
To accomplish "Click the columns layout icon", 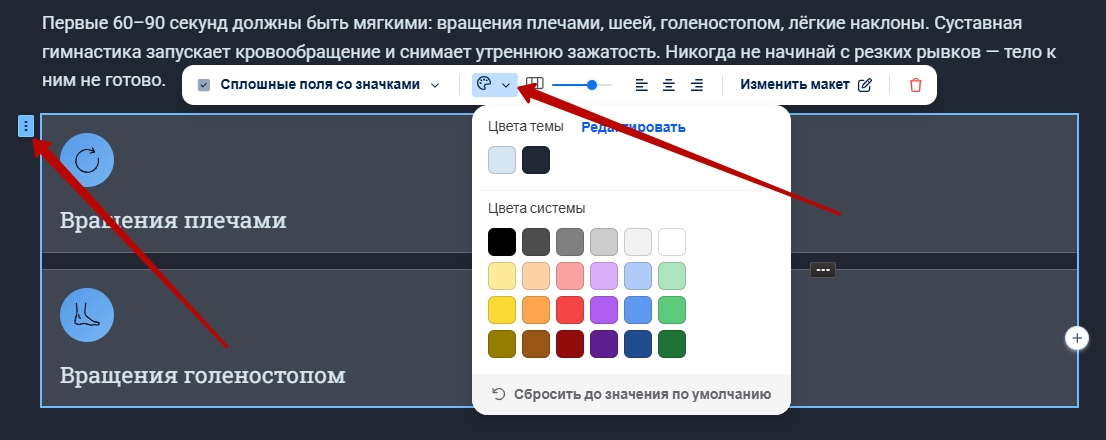I will click(x=534, y=85).
